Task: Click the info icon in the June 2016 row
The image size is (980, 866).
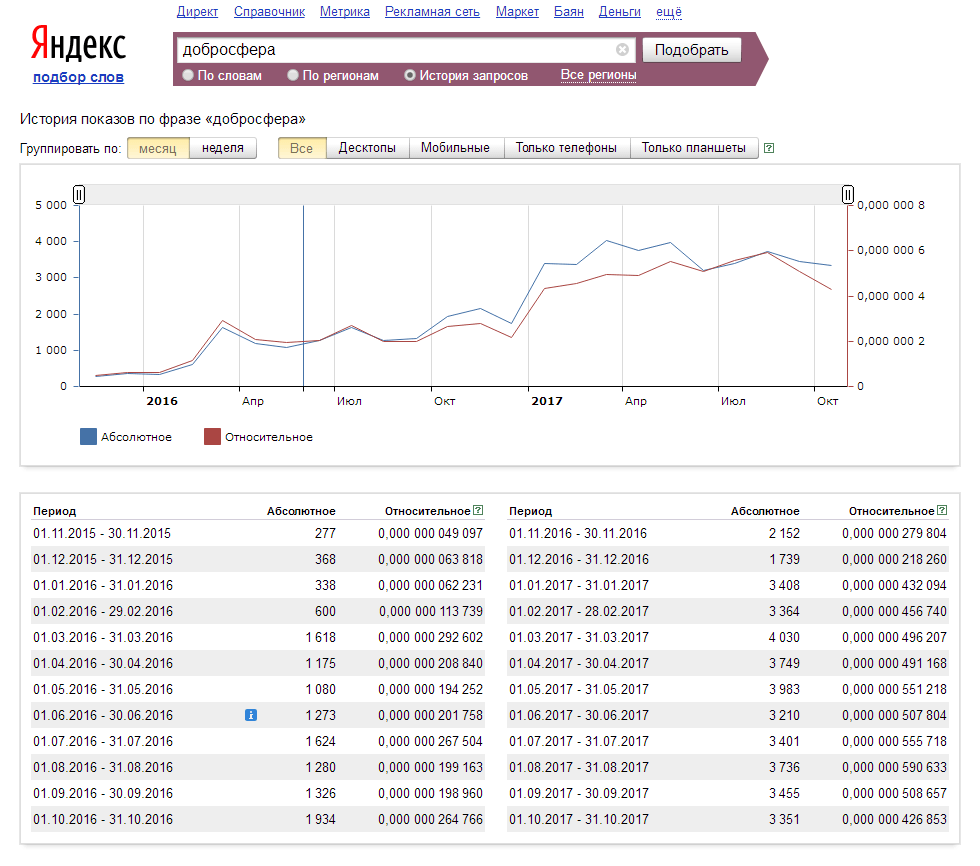Action: tap(251, 715)
